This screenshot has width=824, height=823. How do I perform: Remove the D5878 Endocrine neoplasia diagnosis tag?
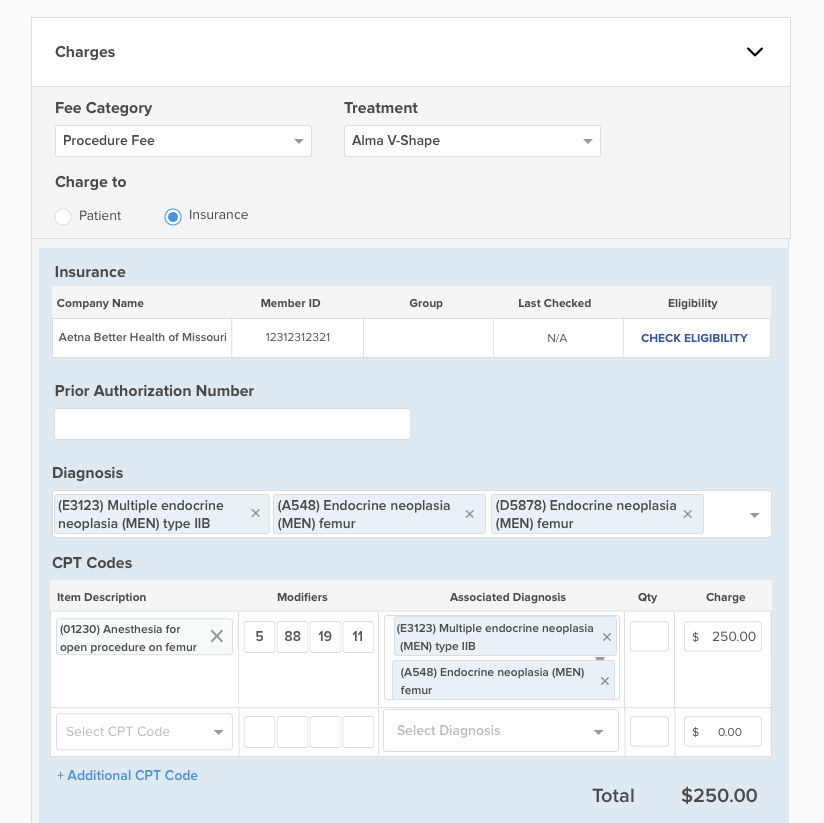(687, 514)
